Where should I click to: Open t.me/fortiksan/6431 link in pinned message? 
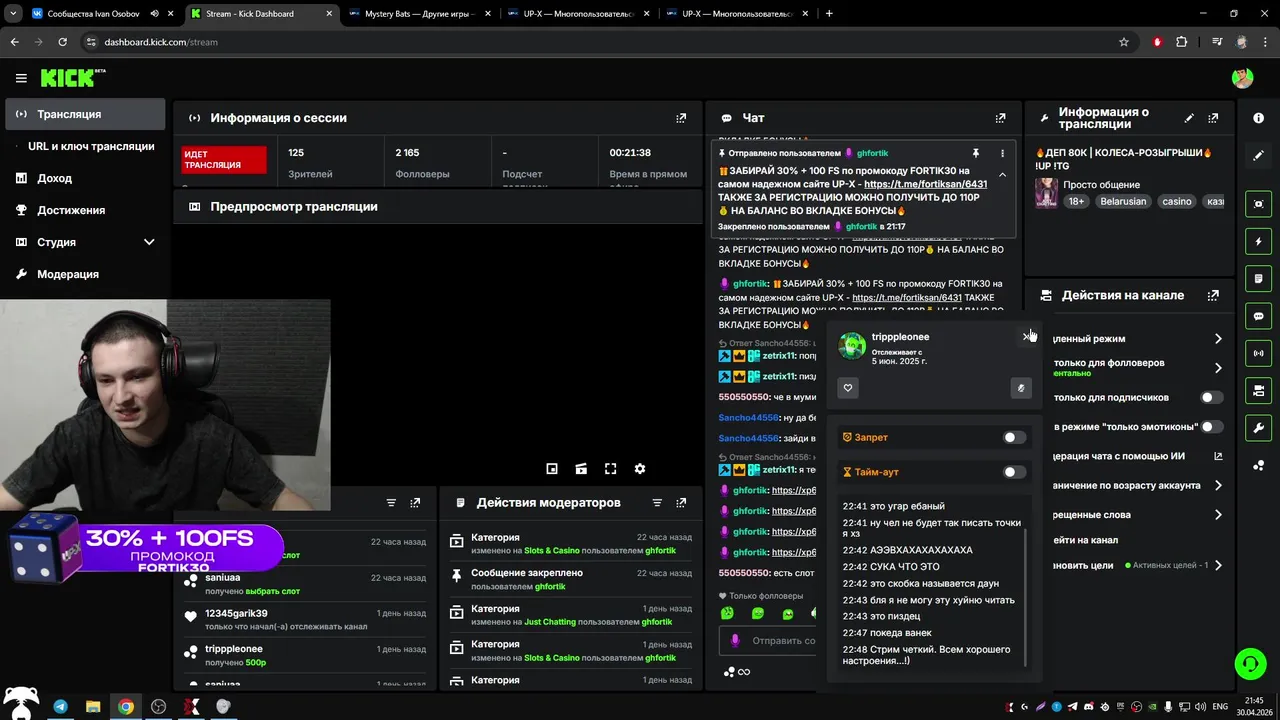click(925, 184)
